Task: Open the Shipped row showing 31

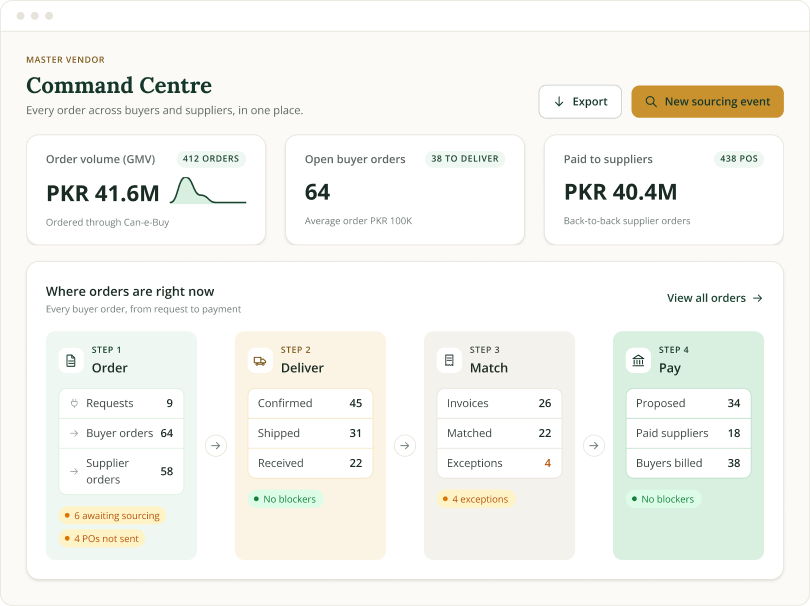Action: 310,433
